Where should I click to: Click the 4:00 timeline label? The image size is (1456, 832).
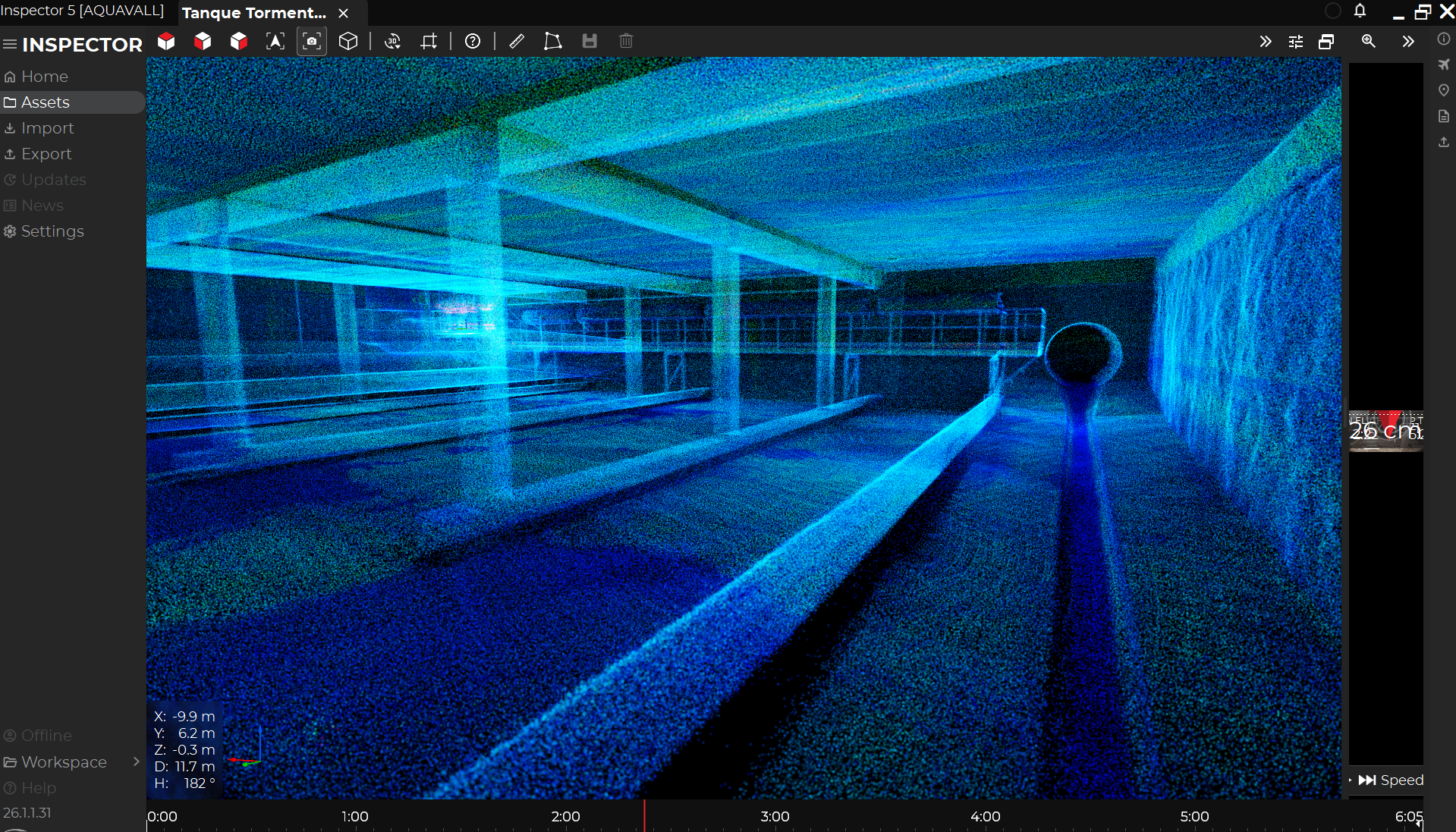[x=985, y=817]
